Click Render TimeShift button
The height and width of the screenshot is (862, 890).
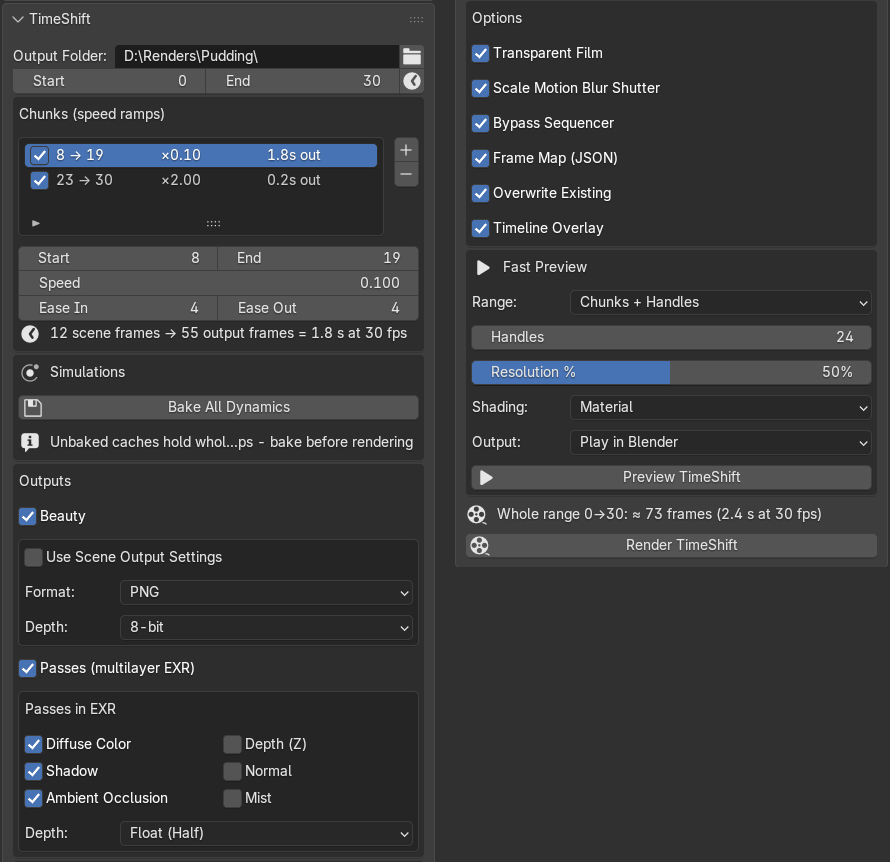[x=671, y=546]
